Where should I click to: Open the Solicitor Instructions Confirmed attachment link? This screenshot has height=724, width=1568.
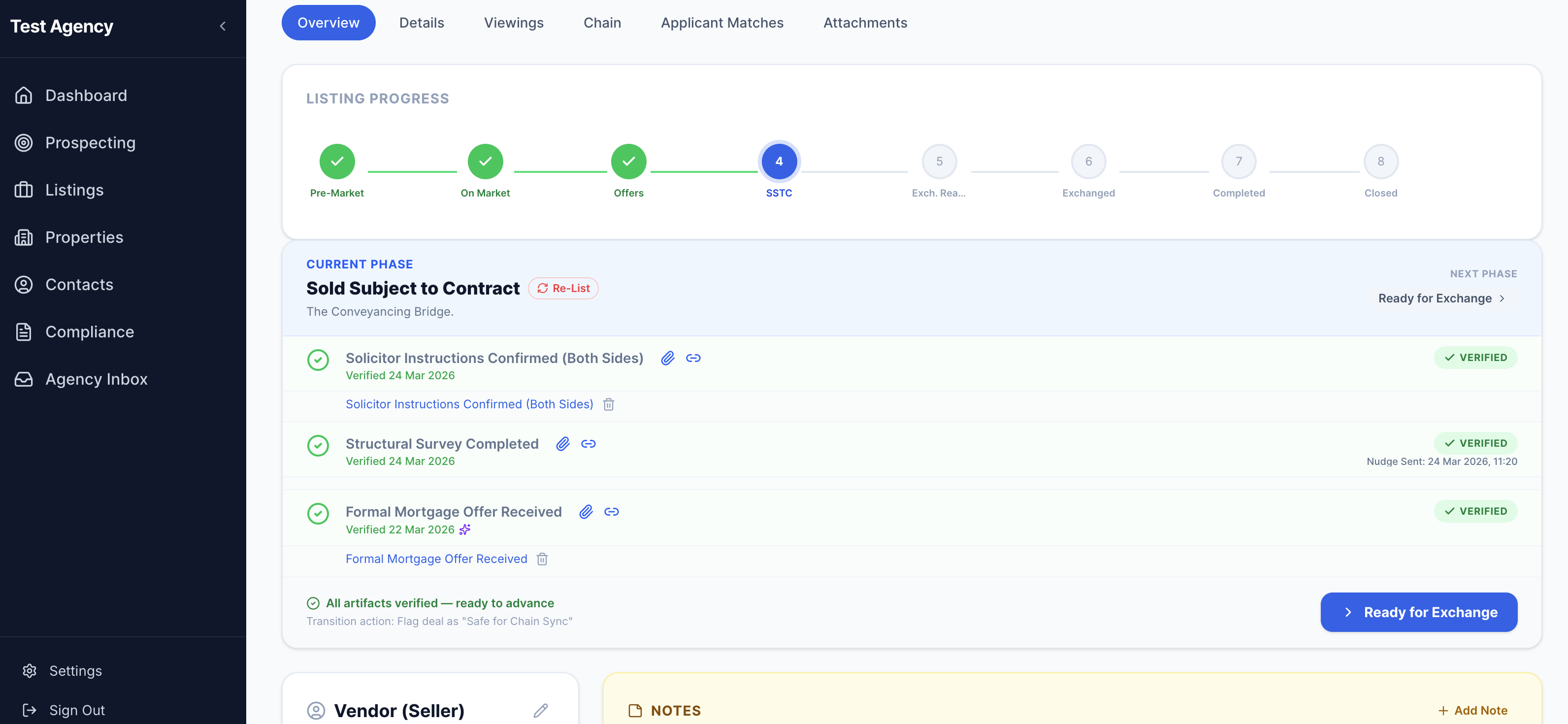469,404
